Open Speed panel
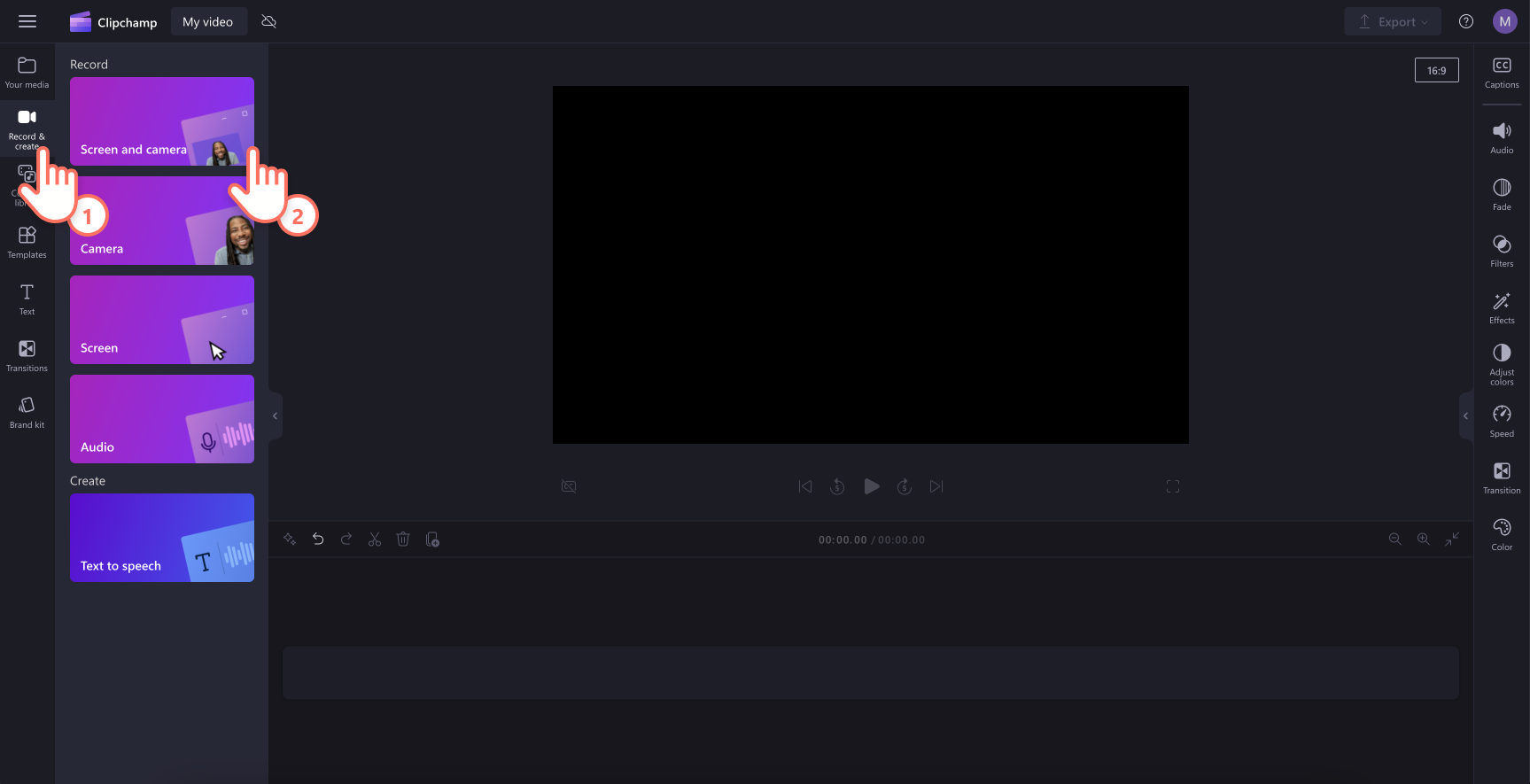 (1502, 423)
